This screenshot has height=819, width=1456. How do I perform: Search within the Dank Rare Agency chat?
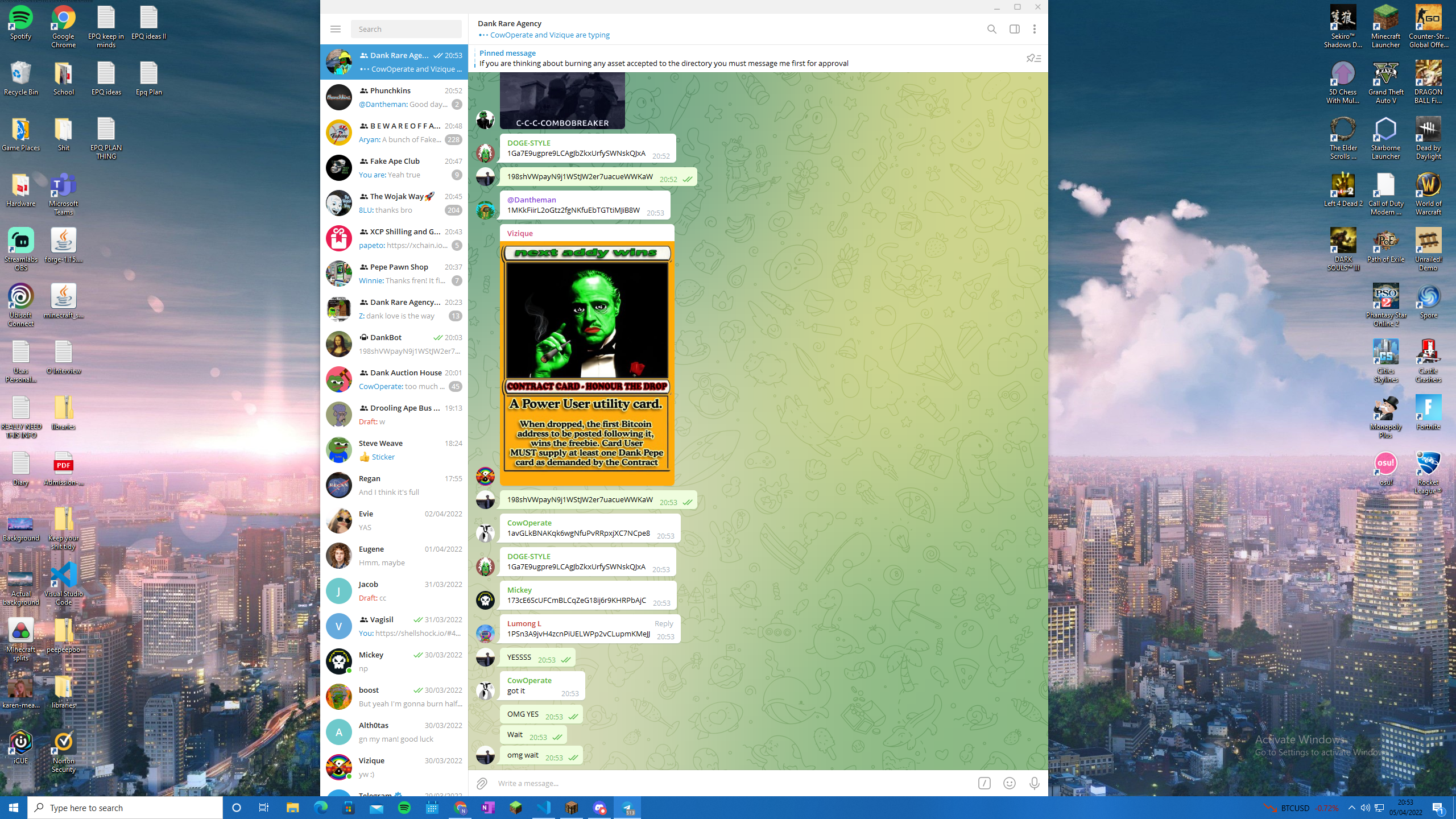point(991,29)
